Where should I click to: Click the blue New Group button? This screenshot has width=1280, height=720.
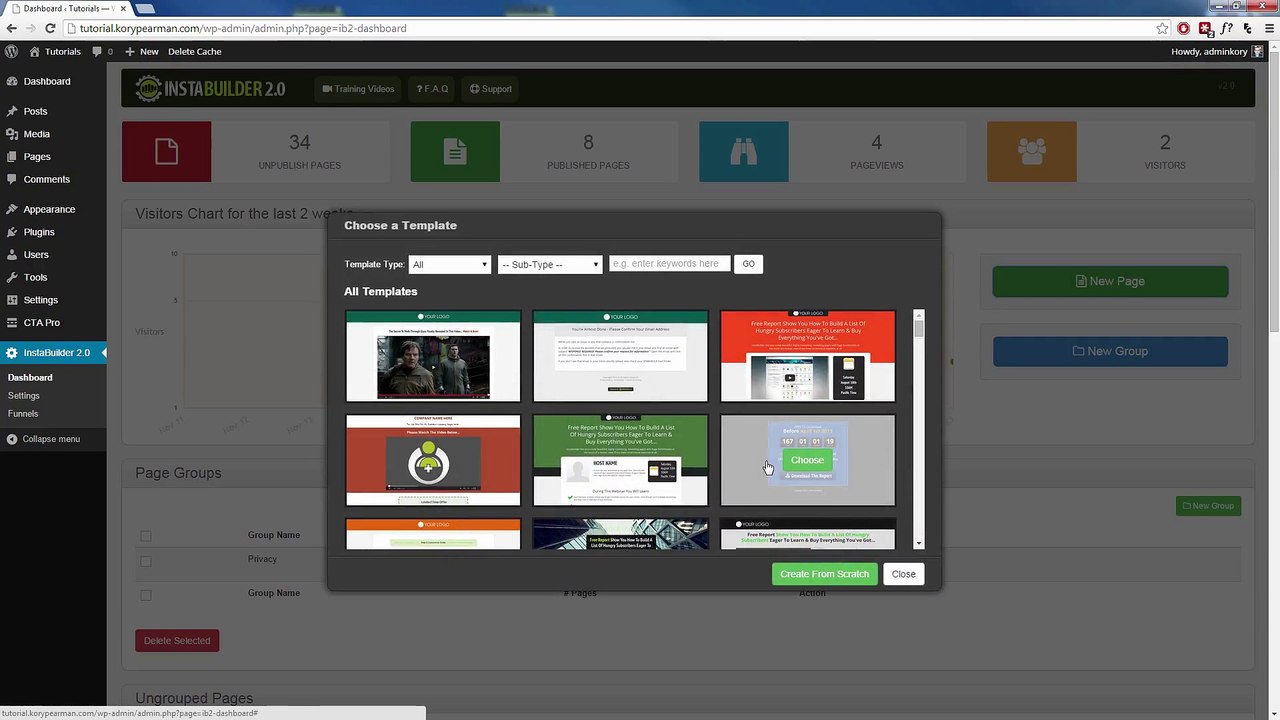coord(1110,351)
